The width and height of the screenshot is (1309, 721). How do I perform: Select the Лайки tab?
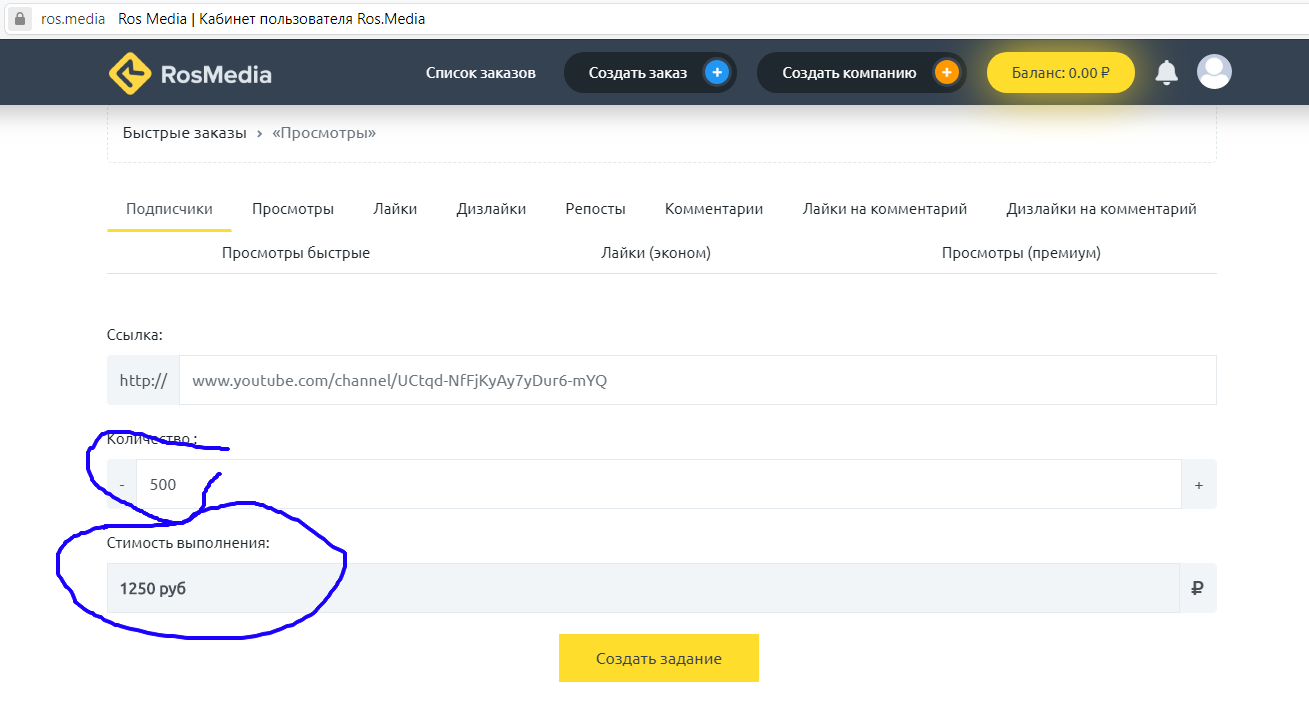(x=395, y=209)
